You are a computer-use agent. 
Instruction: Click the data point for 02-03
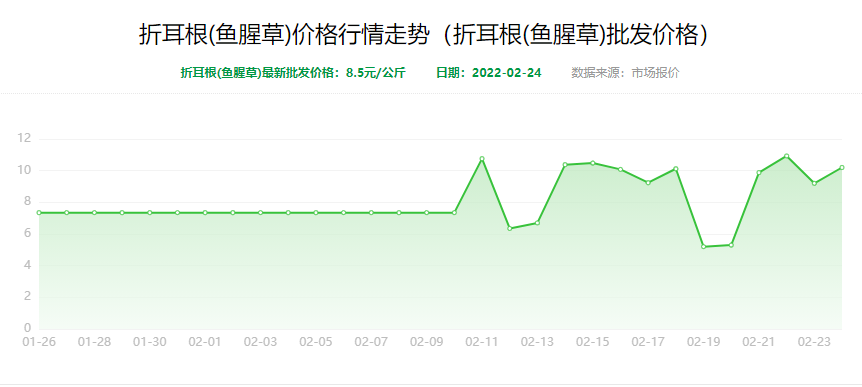(261, 212)
